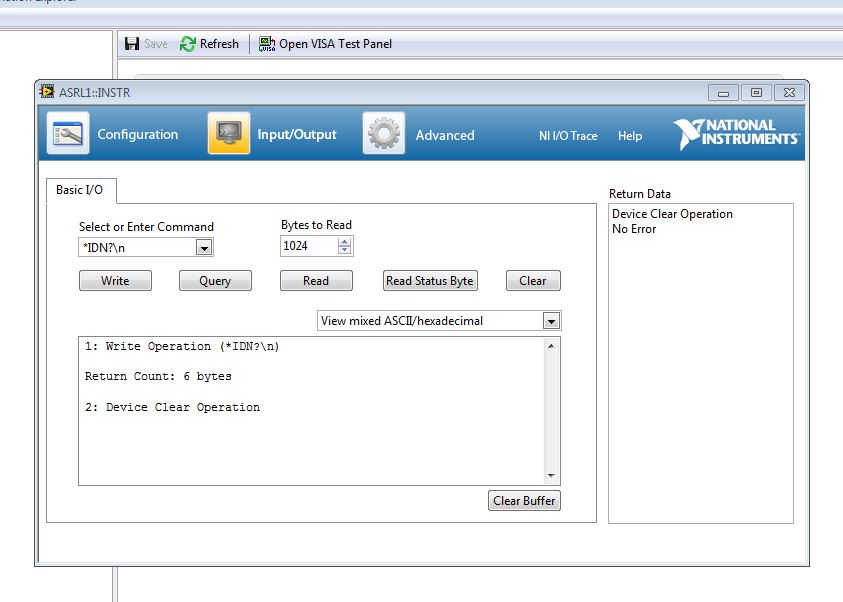Minimize the ASRL1::INSTR window
This screenshot has height=602, width=843.
(723, 93)
